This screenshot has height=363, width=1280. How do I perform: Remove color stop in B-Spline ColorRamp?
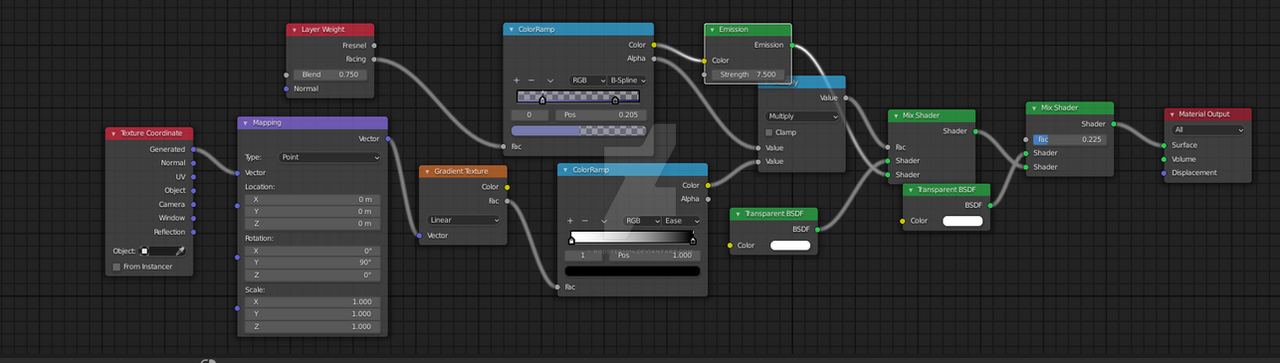tap(532, 80)
